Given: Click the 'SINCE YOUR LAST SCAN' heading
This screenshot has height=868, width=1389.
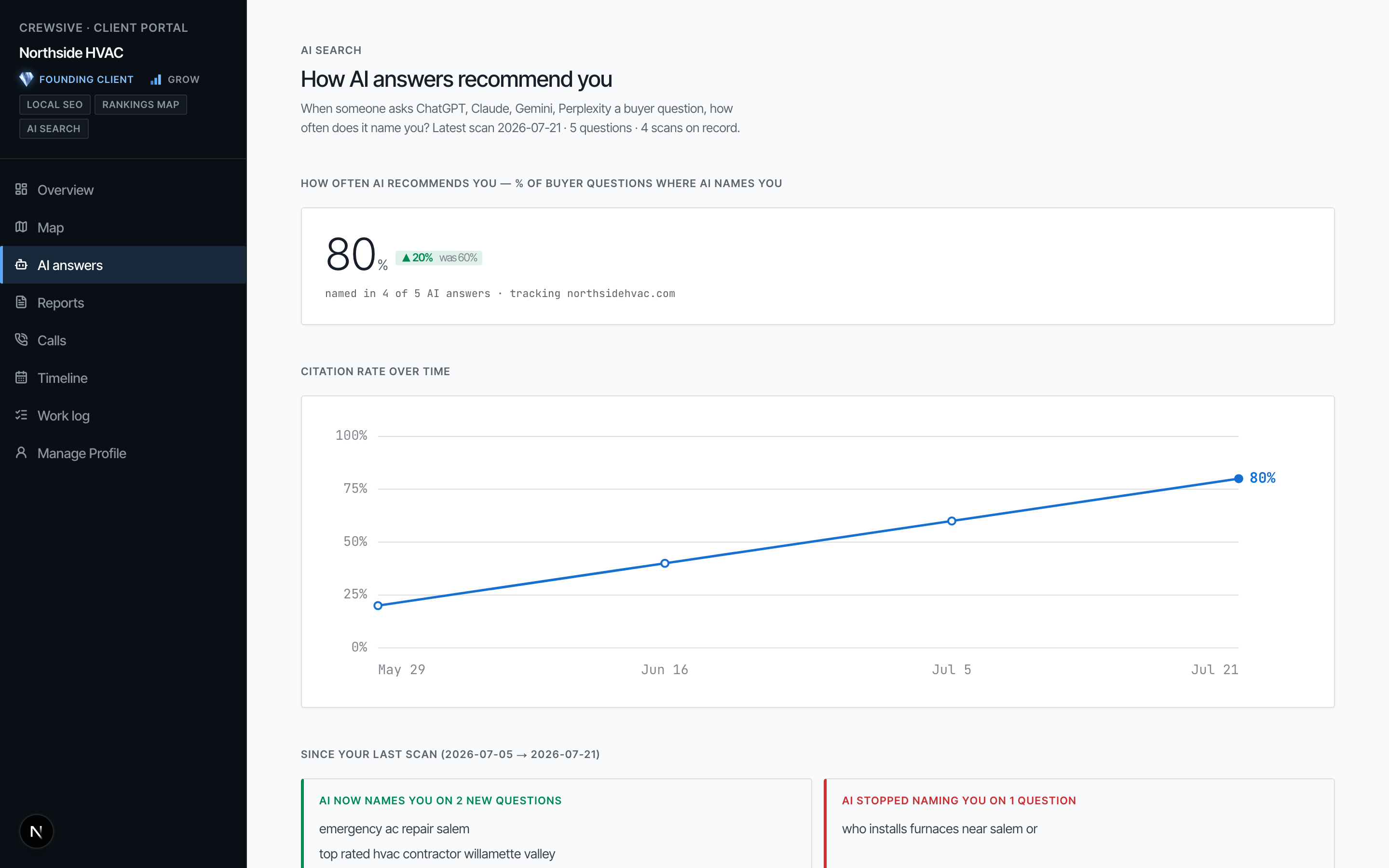Looking at the screenshot, I should click(x=450, y=754).
